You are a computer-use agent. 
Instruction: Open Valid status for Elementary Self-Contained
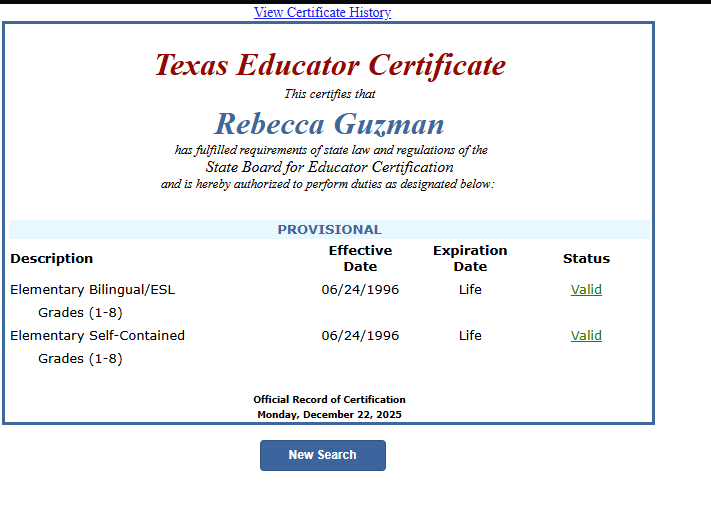586,335
